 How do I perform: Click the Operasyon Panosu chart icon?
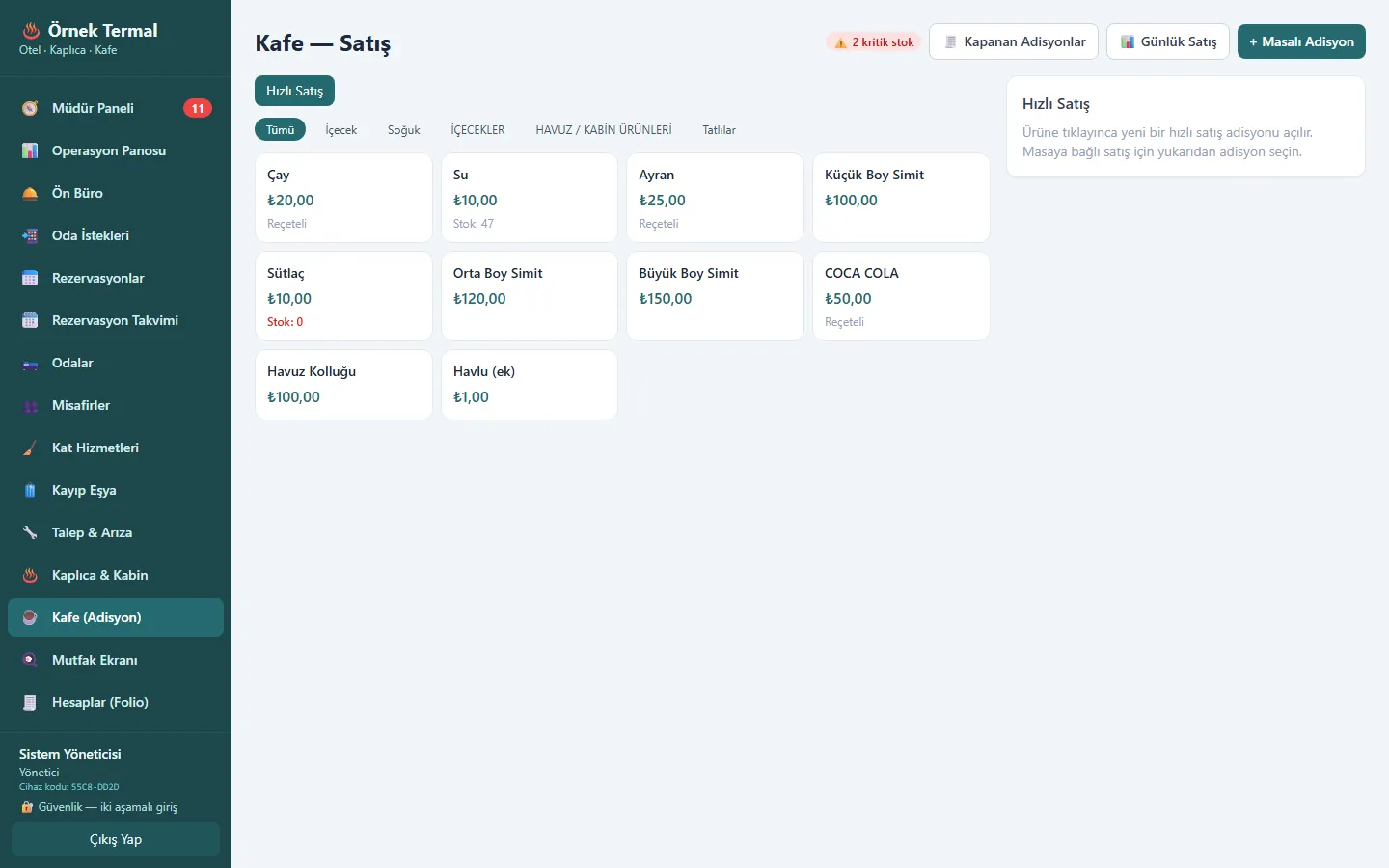point(30,150)
